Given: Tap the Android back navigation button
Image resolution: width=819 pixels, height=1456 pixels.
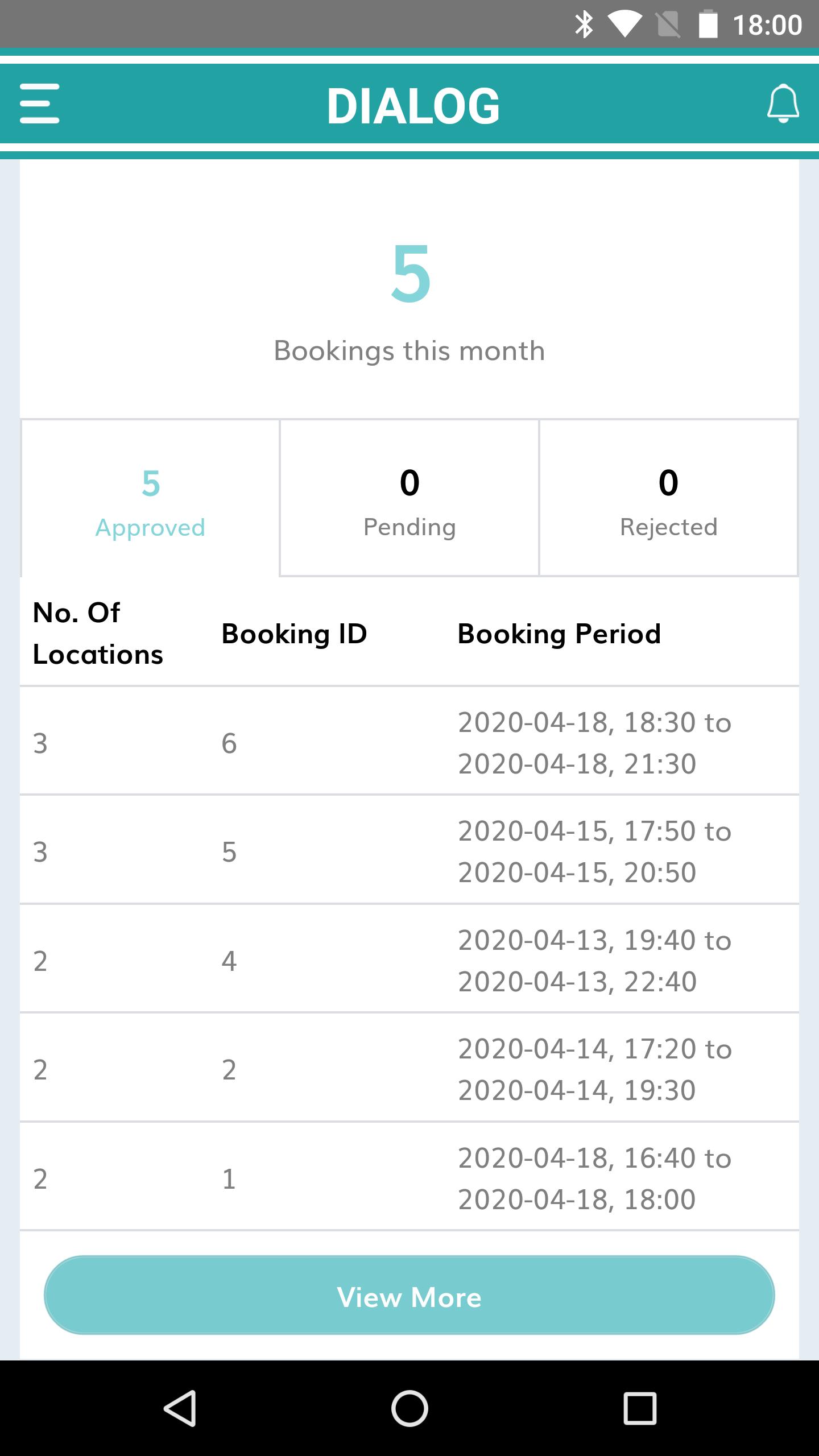Looking at the screenshot, I should click(x=180, y=1408).
